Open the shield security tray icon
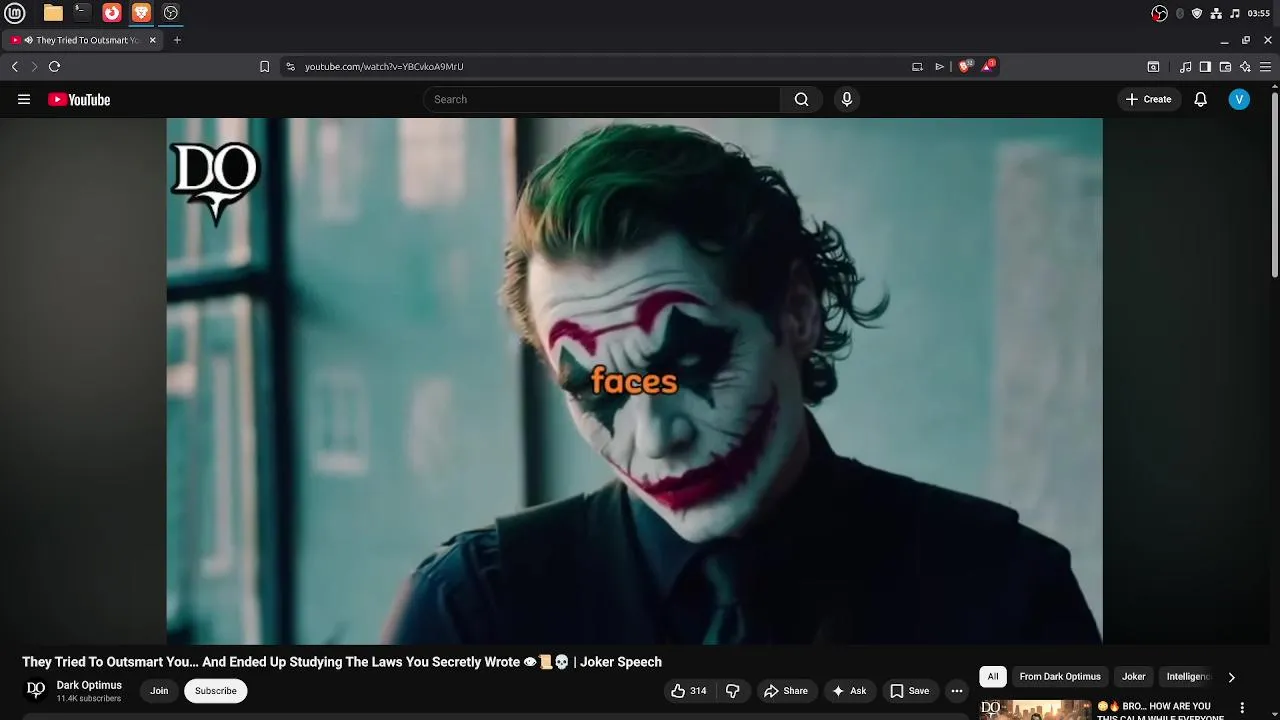Image resolution: width=1280 pixels, height=720 pixels. tap(1197, 13)
